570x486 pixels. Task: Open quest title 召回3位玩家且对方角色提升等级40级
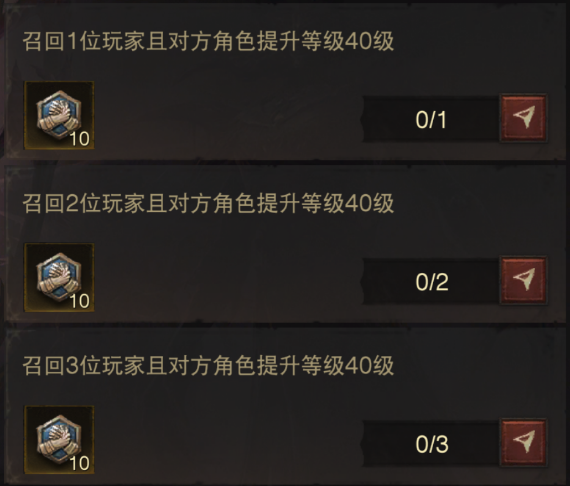click(208, 365)
